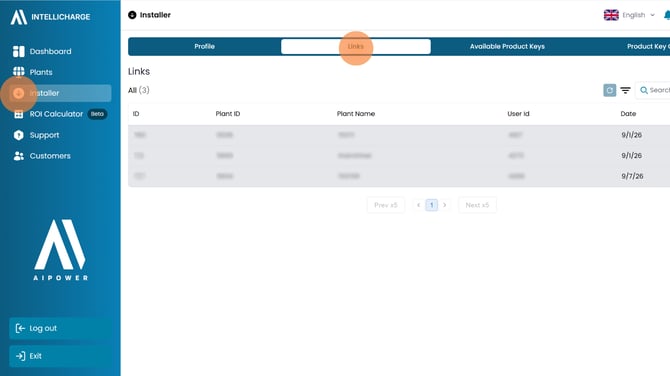This screenshot has height=376, width=670.
Task: Go to the previous page arrow
Action: click(x=418, y=205)
